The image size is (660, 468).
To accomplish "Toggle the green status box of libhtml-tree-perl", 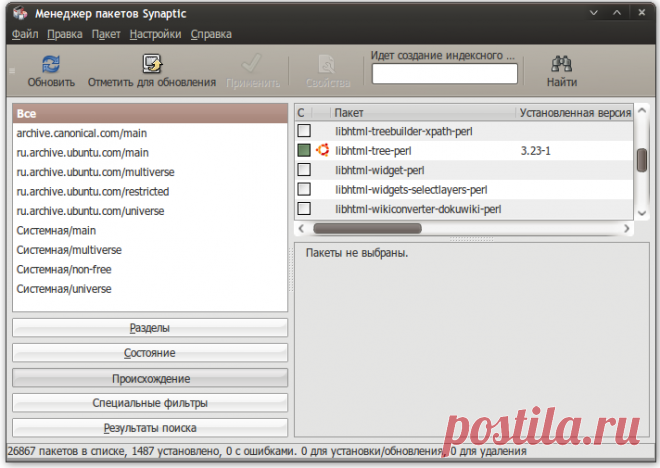I will [x=304, y=150].
